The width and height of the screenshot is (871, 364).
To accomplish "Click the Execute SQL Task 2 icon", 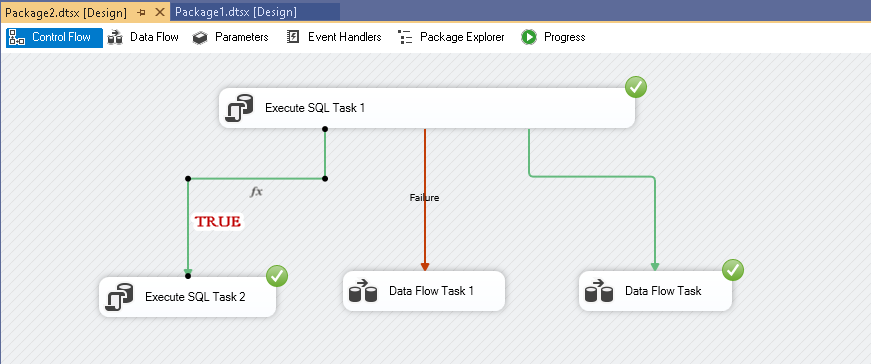I will coord(119,297).
